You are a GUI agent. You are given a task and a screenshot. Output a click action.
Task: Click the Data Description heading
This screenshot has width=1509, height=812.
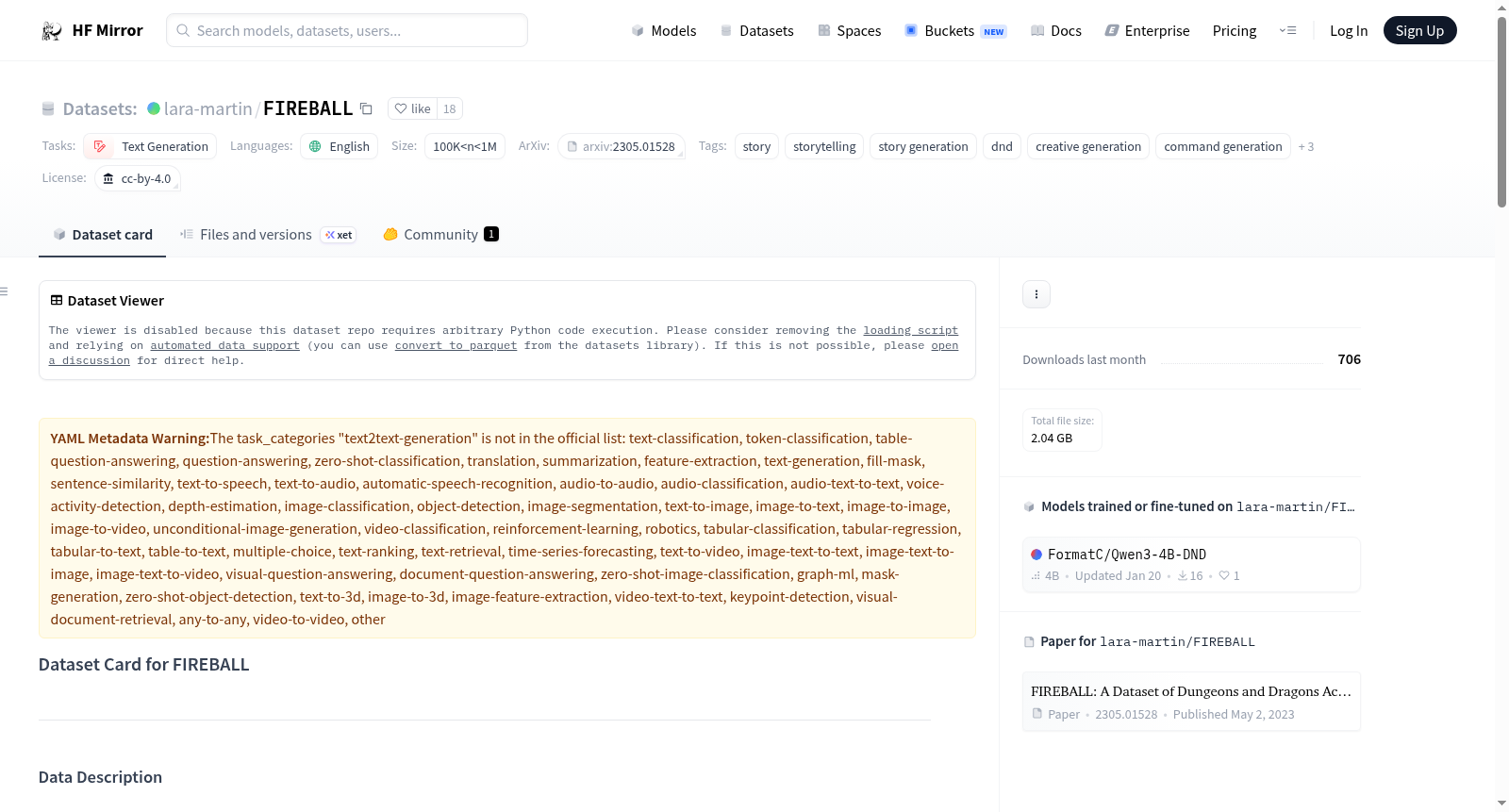(100, 777)
